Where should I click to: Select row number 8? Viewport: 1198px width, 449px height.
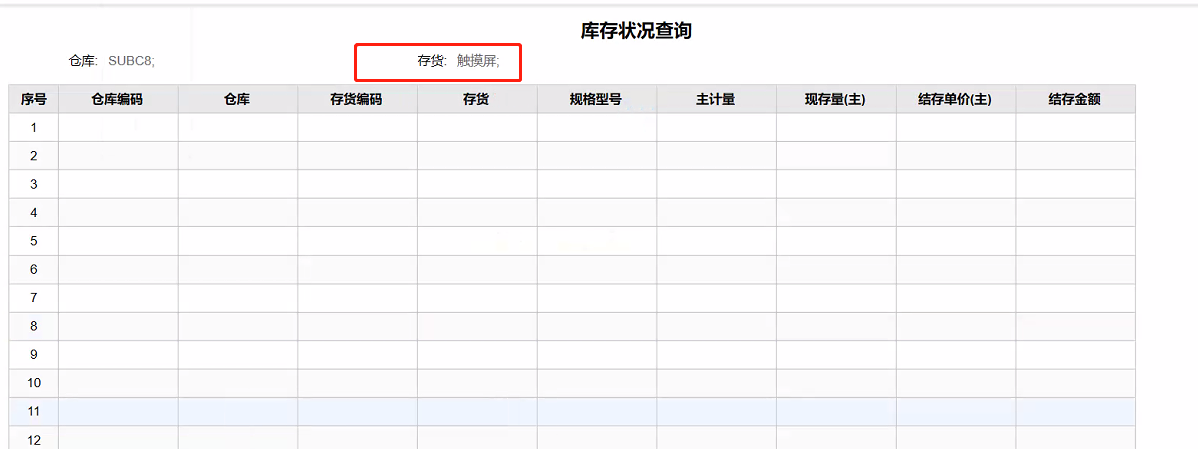[x=34, y=326]
